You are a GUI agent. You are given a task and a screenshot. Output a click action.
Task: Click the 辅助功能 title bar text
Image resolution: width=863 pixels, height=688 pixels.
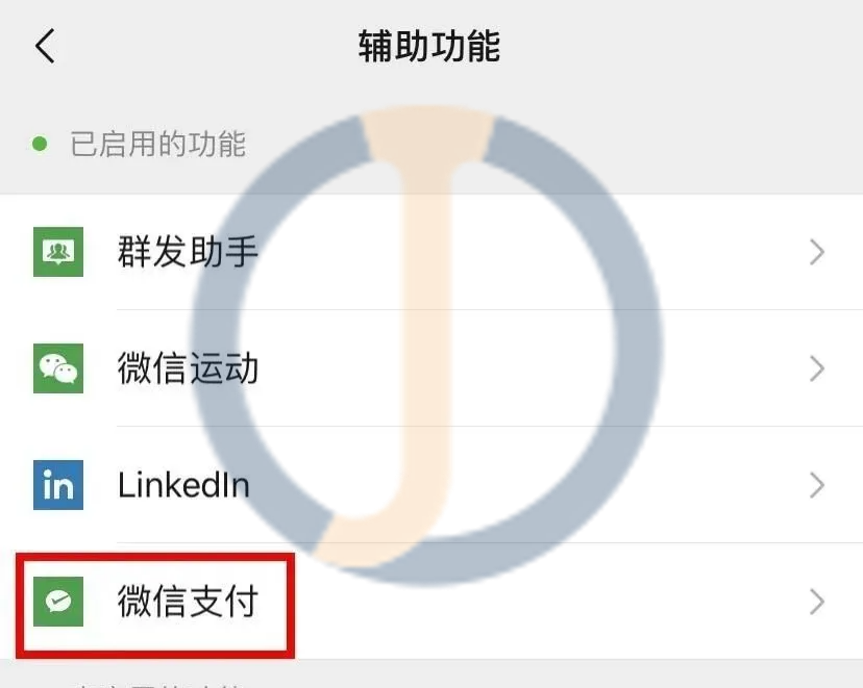tap(430, 45)
